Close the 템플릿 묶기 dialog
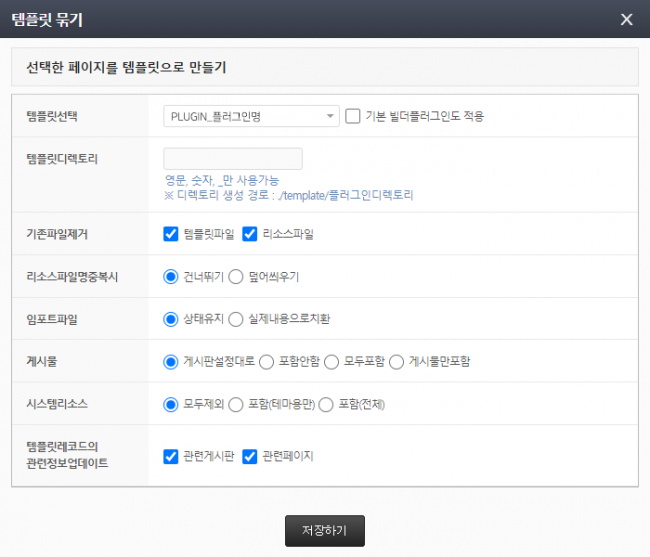Screen dimensions: 650x557 (626, 19)
